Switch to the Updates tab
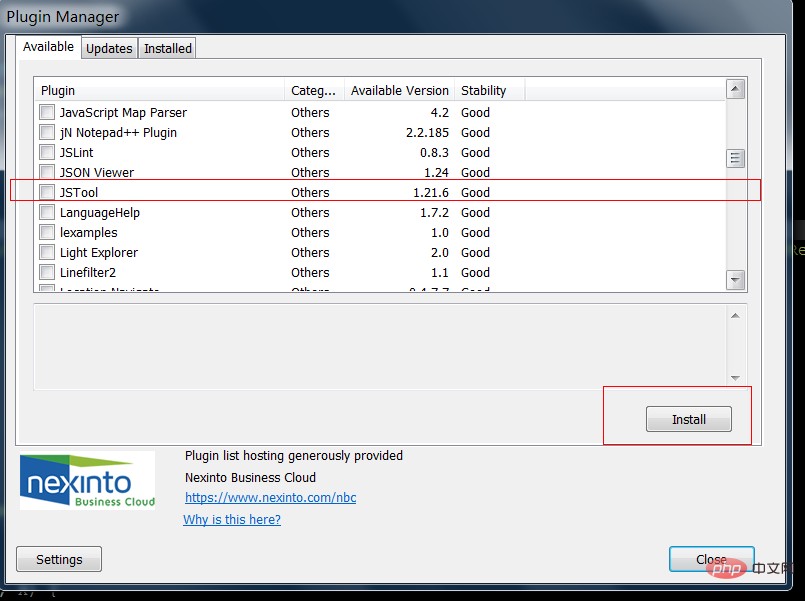 point(109,48)
